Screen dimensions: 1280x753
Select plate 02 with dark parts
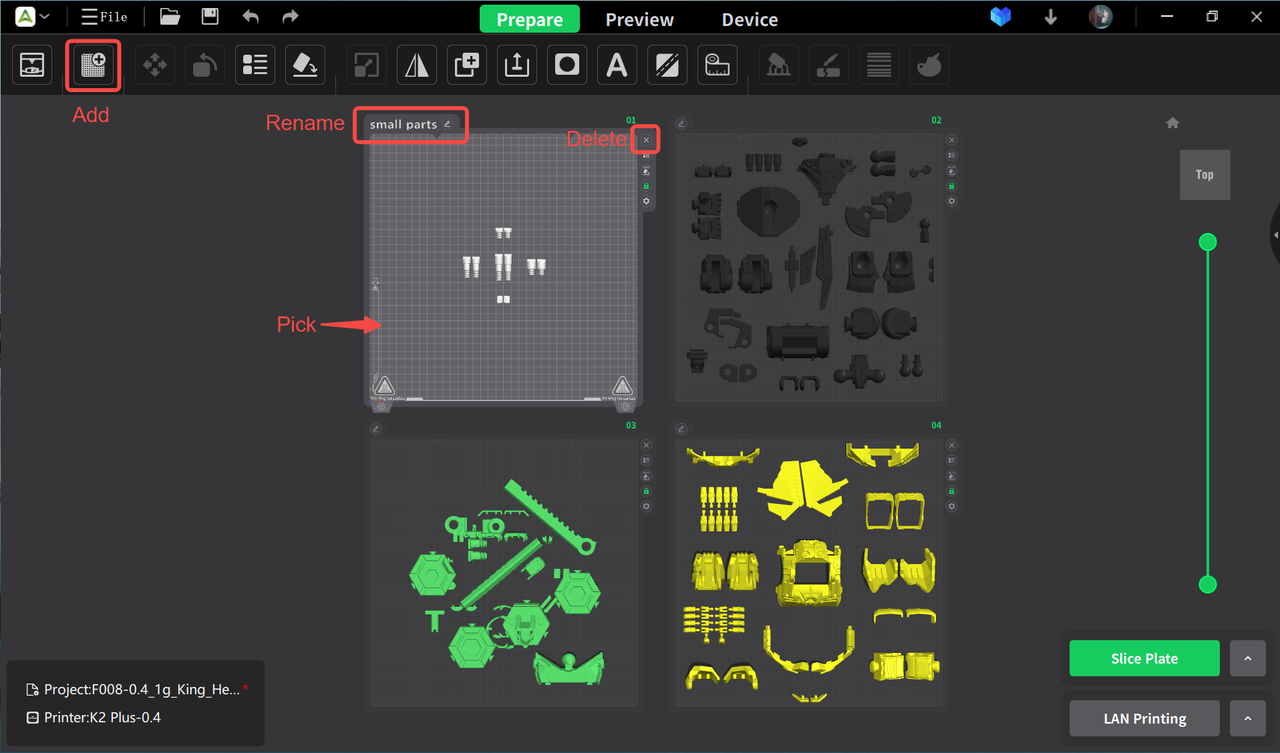point(807,266)
